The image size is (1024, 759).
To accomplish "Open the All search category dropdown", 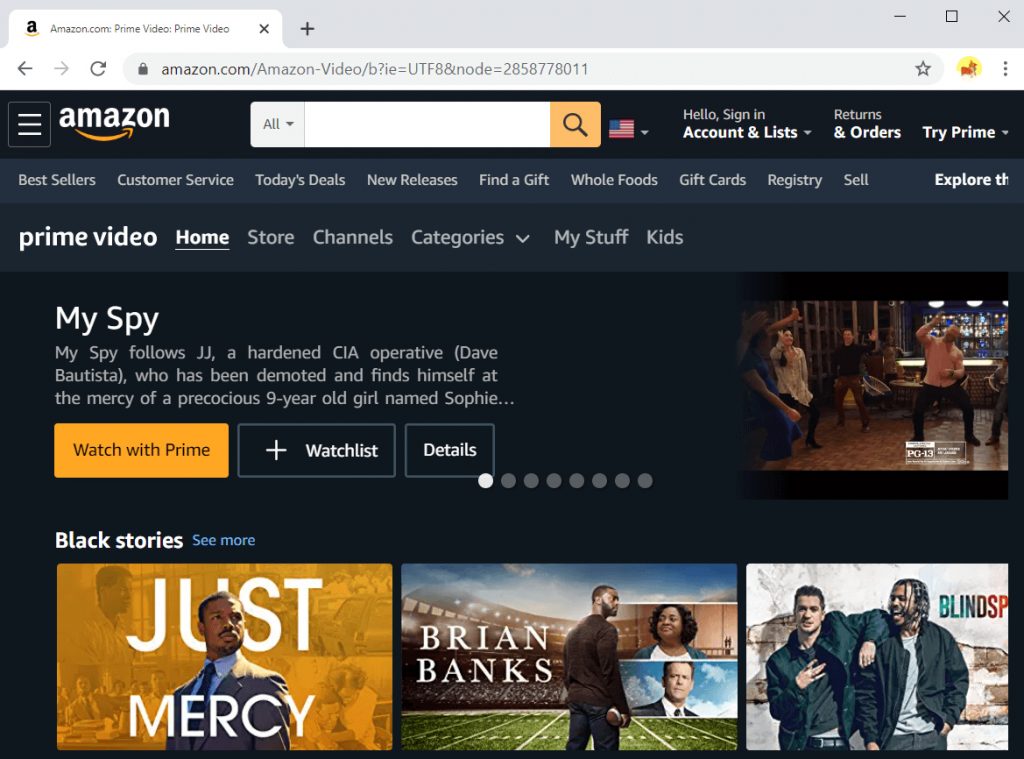I will [278, 124].
